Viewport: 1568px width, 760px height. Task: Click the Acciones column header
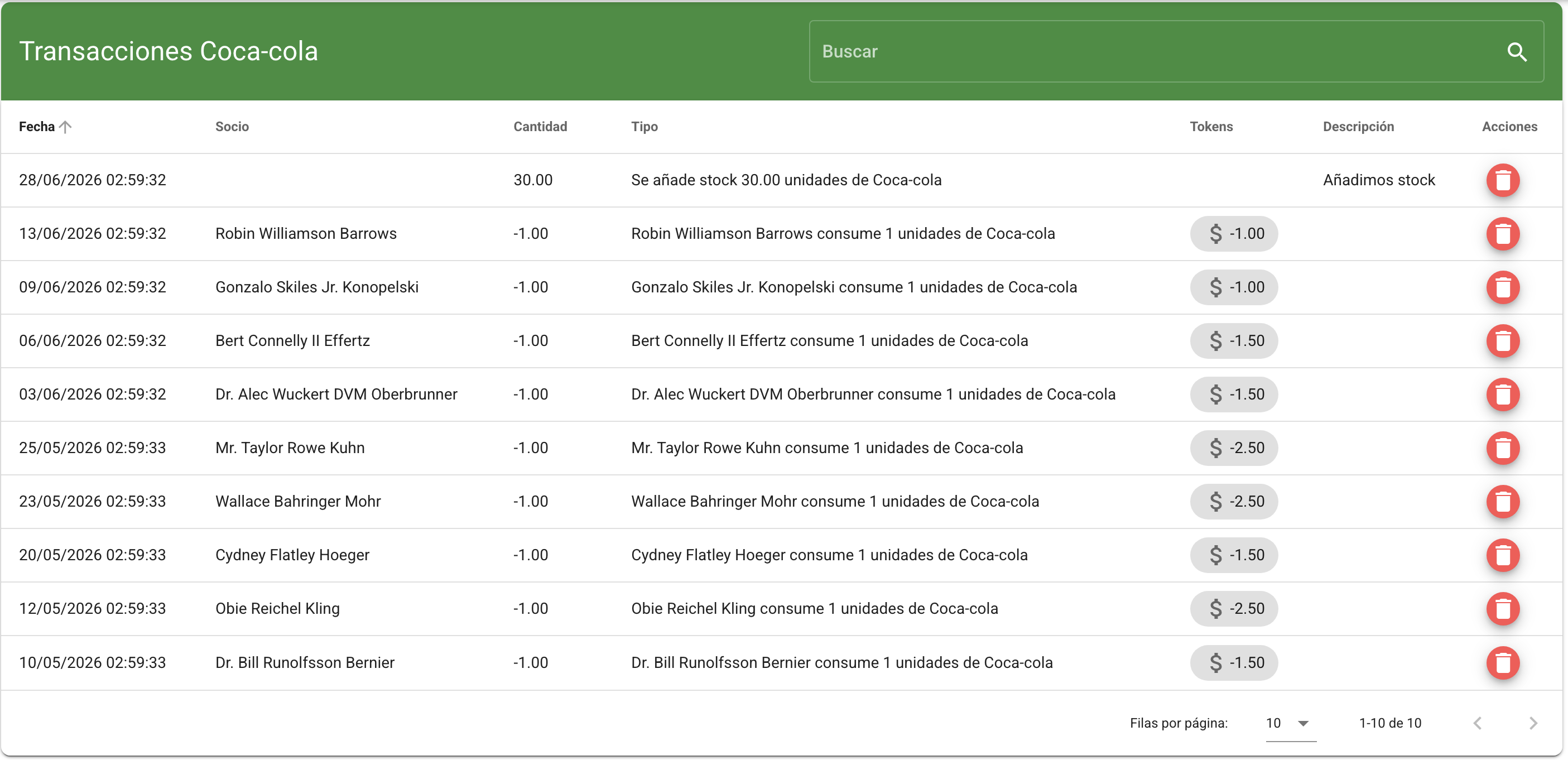[1509, 127]
